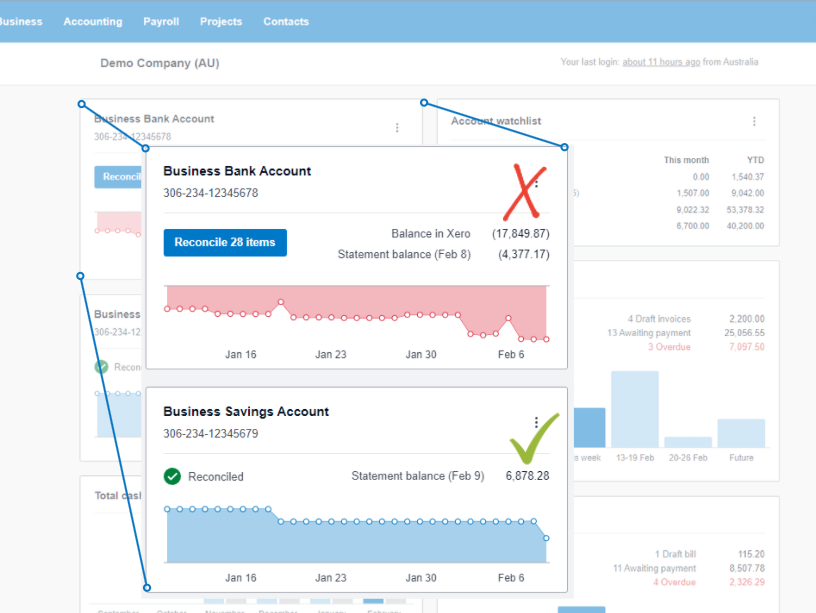The height and width of the screenshot is (613, 816).
Task: Open the 3 Overdue invoices link
Action: 669,347
